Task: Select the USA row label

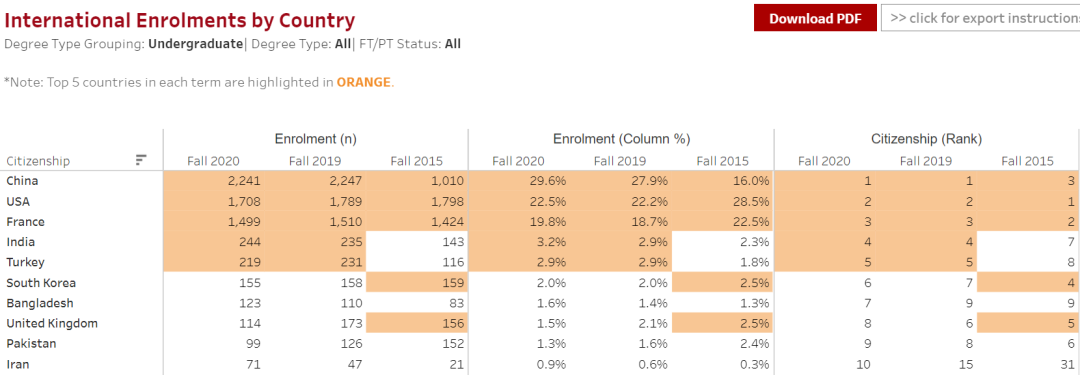Action: [18, 202]
